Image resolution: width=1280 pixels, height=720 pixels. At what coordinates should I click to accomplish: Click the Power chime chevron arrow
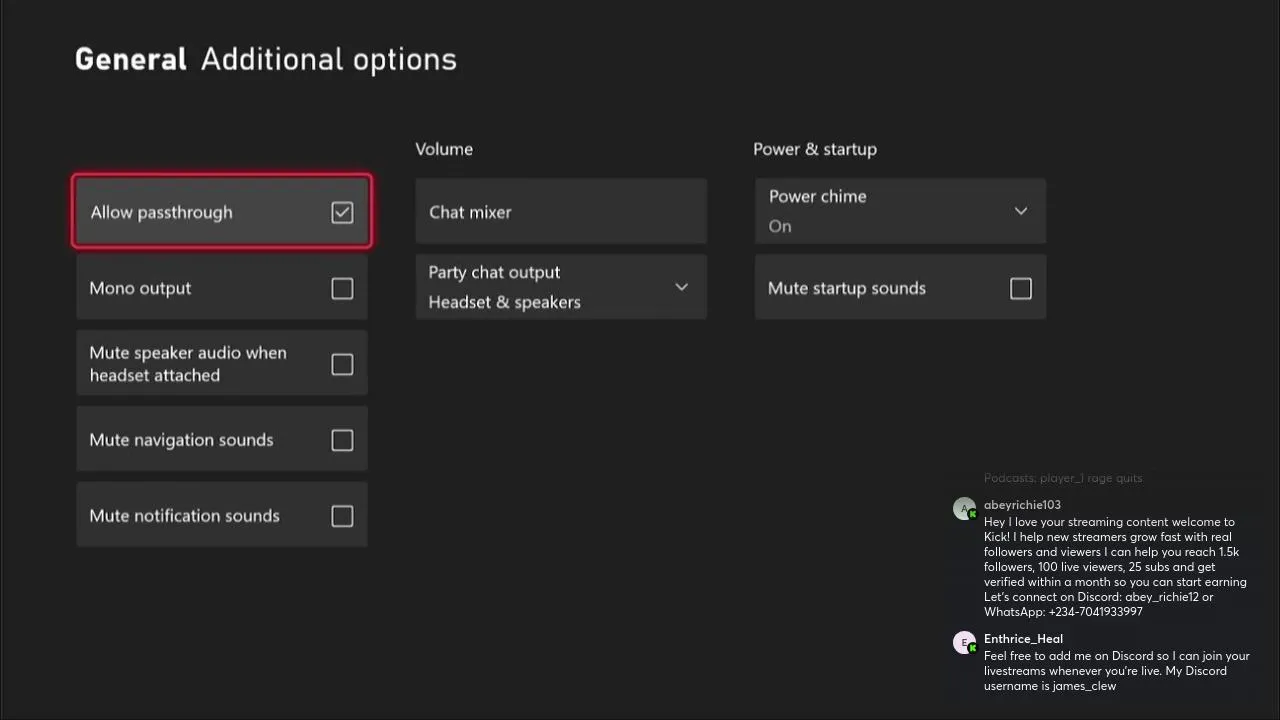coord(1020,211)
